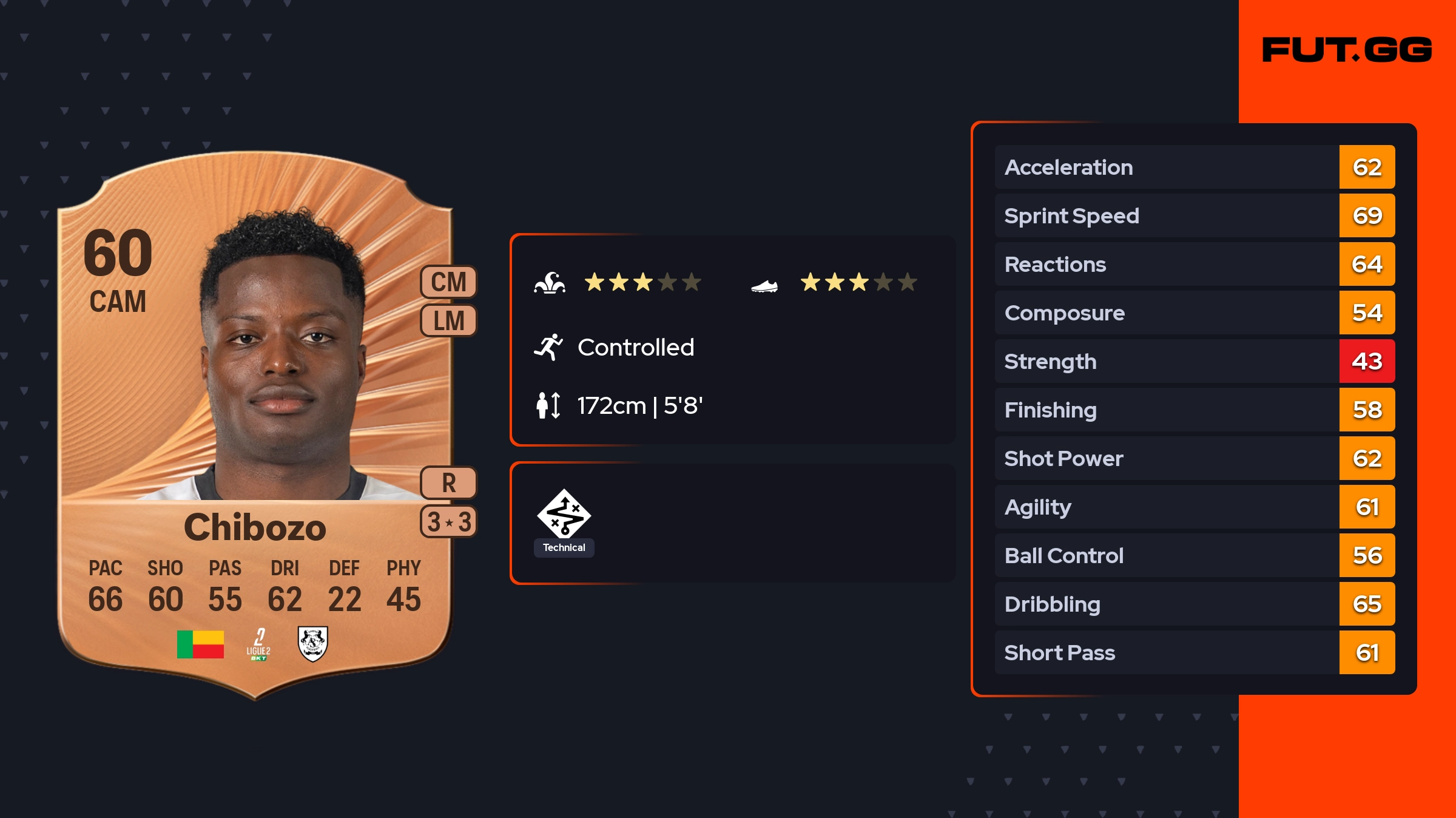Click the club crest badge
This screenshot has height=818, width=1456.
pyautogui.click(x=313, y=643)
